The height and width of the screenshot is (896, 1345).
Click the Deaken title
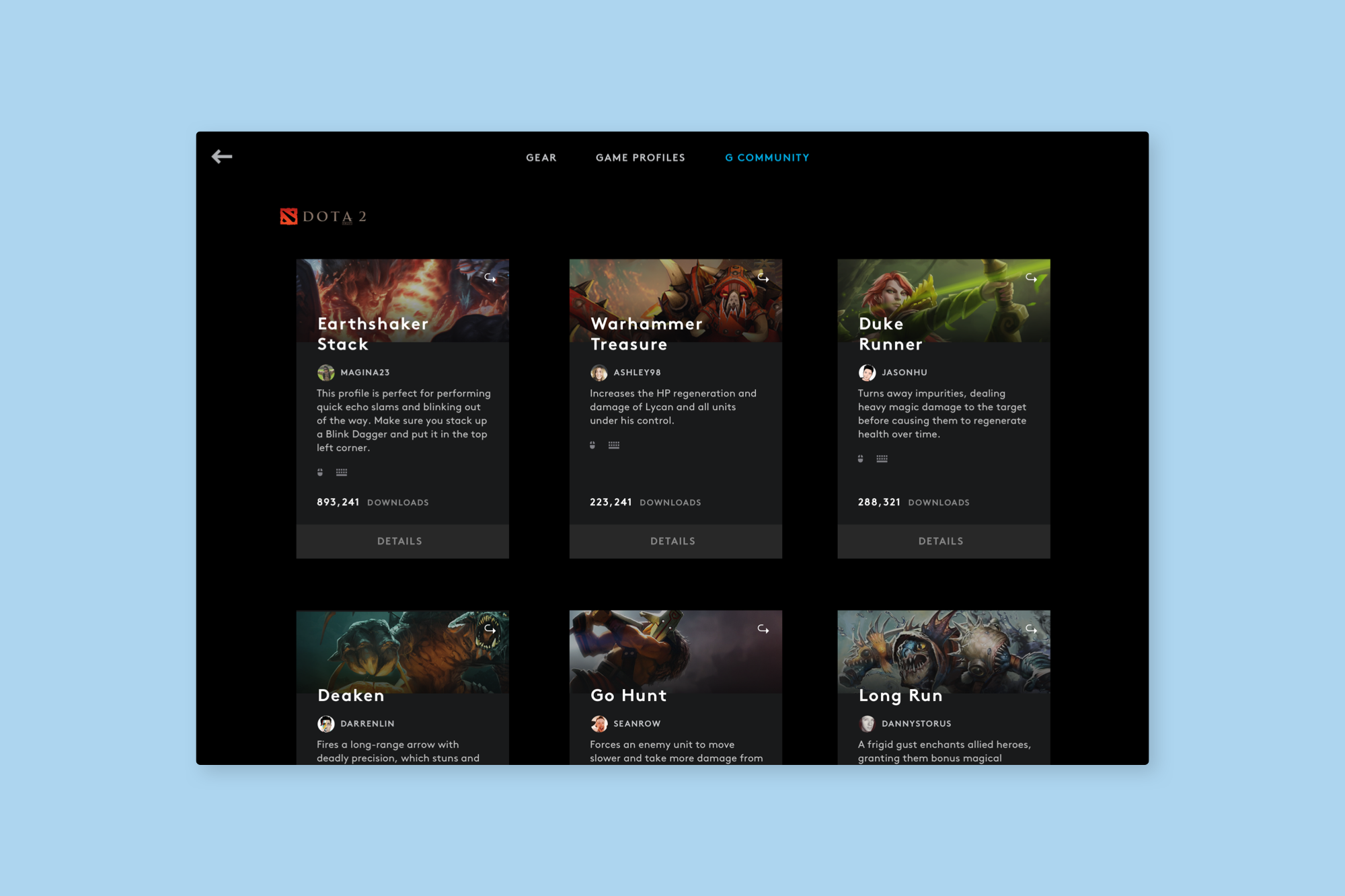(x=350, y=696)
